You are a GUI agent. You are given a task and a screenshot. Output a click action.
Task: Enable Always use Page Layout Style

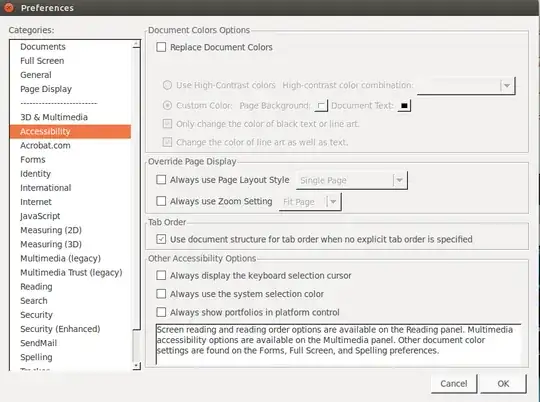(161, 179)
